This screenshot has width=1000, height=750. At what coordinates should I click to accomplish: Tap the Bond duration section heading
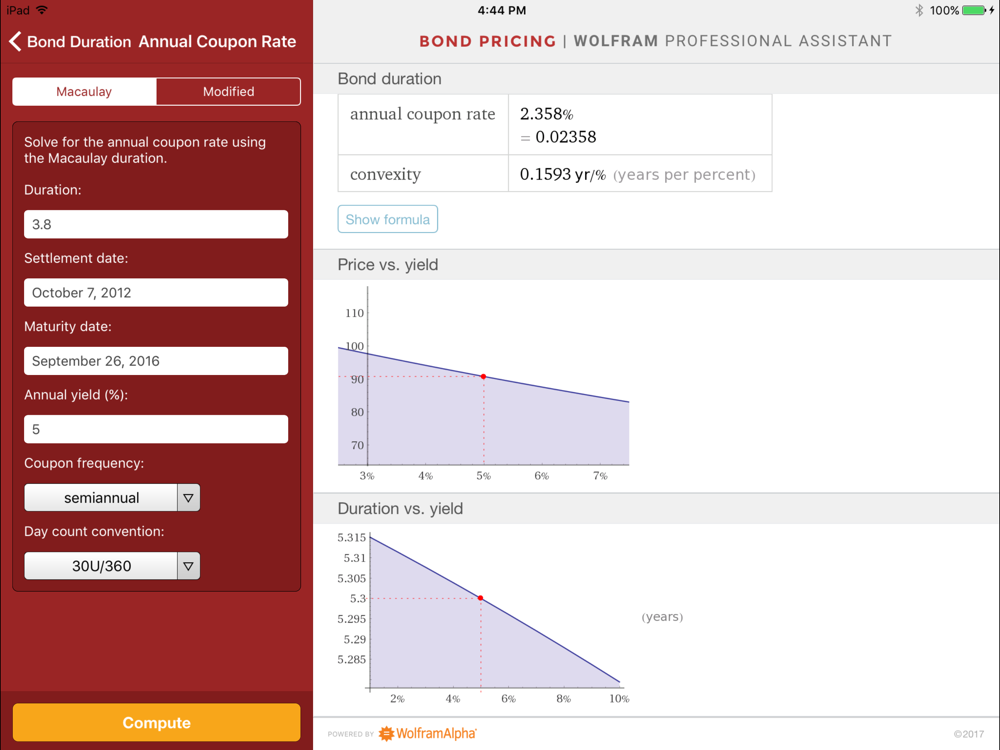(389, 78)
